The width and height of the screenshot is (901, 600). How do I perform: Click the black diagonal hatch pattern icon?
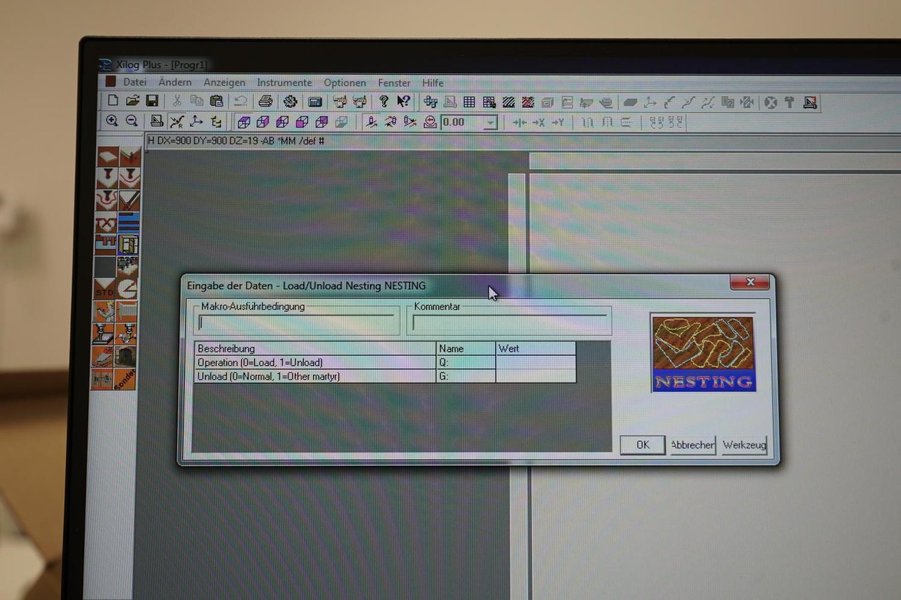(509, 102)
